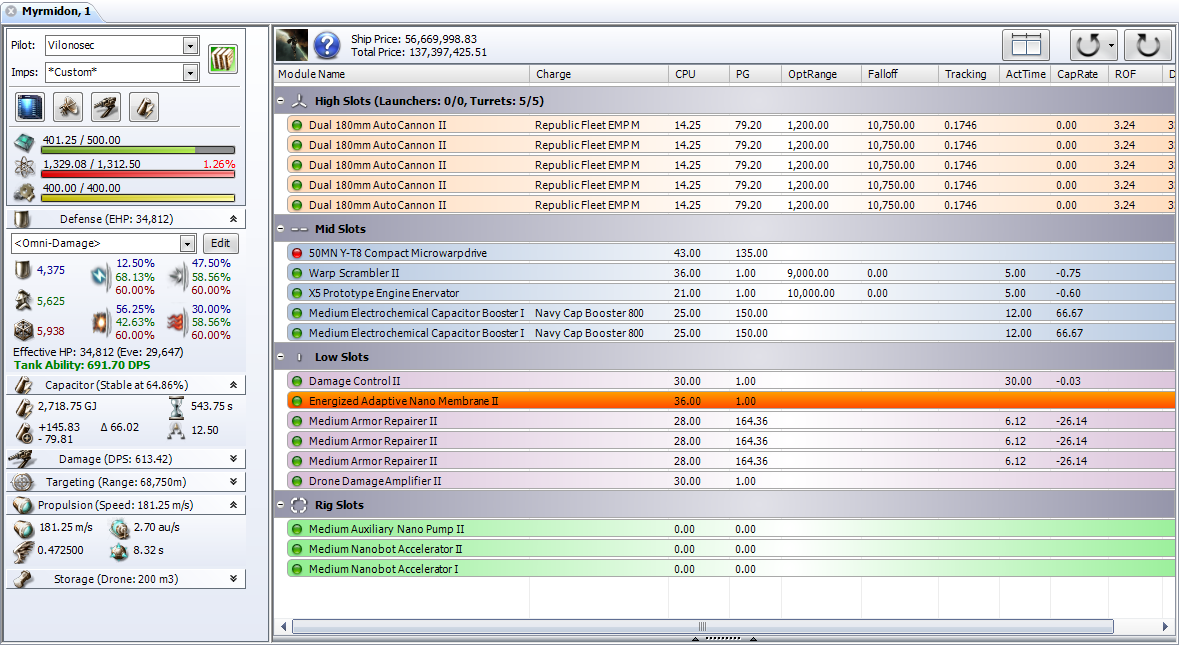Collapse the Defense (EHP: 34,812) section
Viewport: 1179px width, 645px height.
tap(234, 219)
